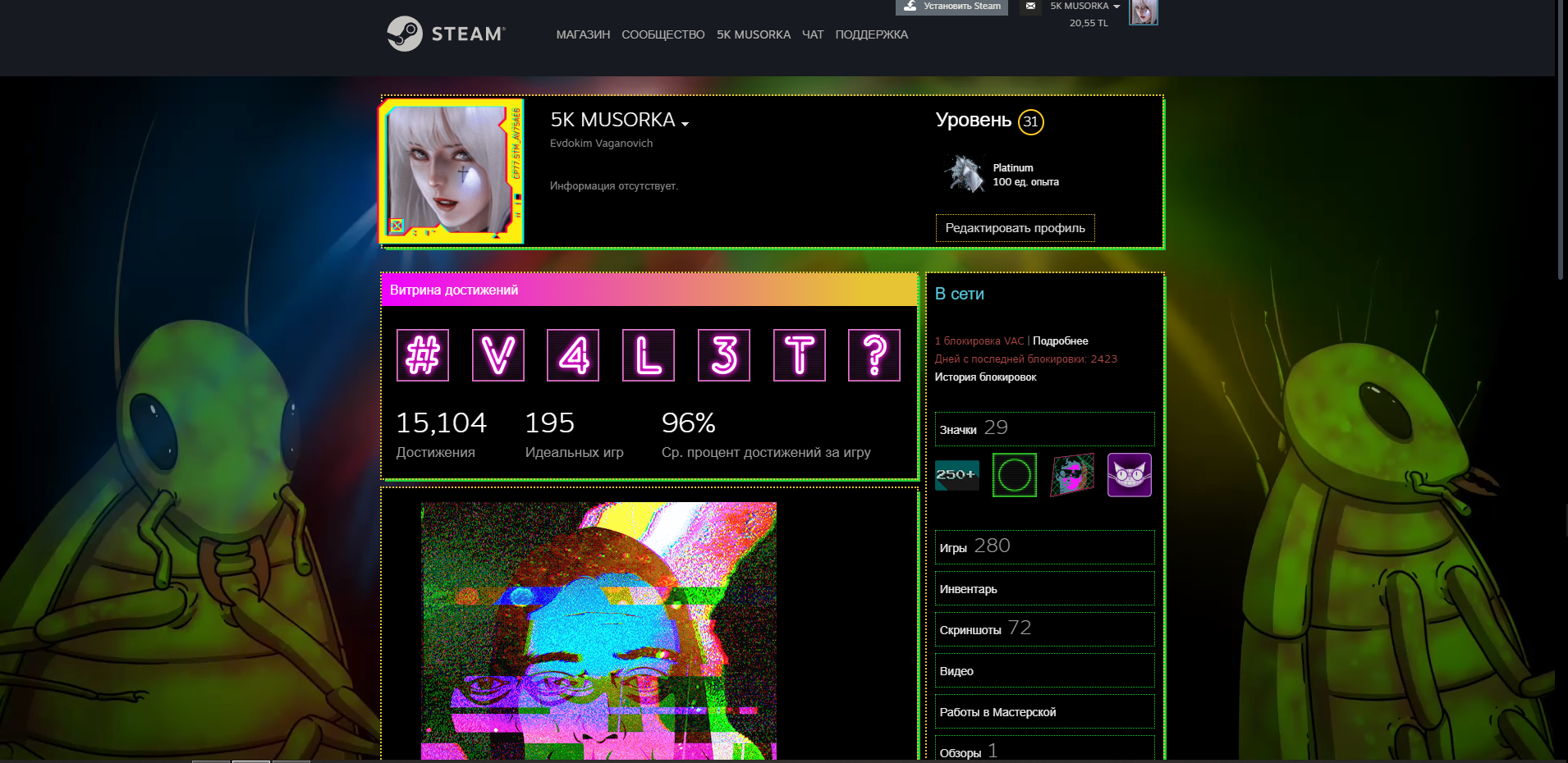
Task: Open the Видео link
Action: click(1045, 670)
